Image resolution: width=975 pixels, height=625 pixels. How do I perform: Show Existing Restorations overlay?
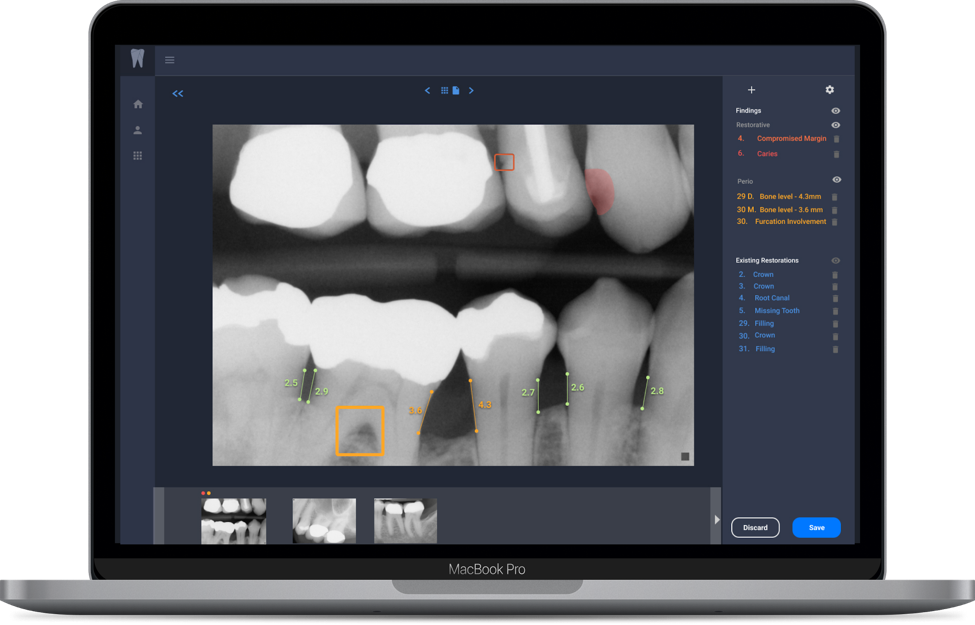pos(836,260)
